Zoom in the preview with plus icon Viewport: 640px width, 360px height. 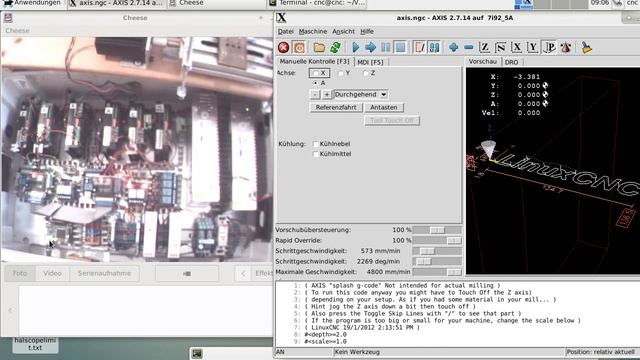453,47
